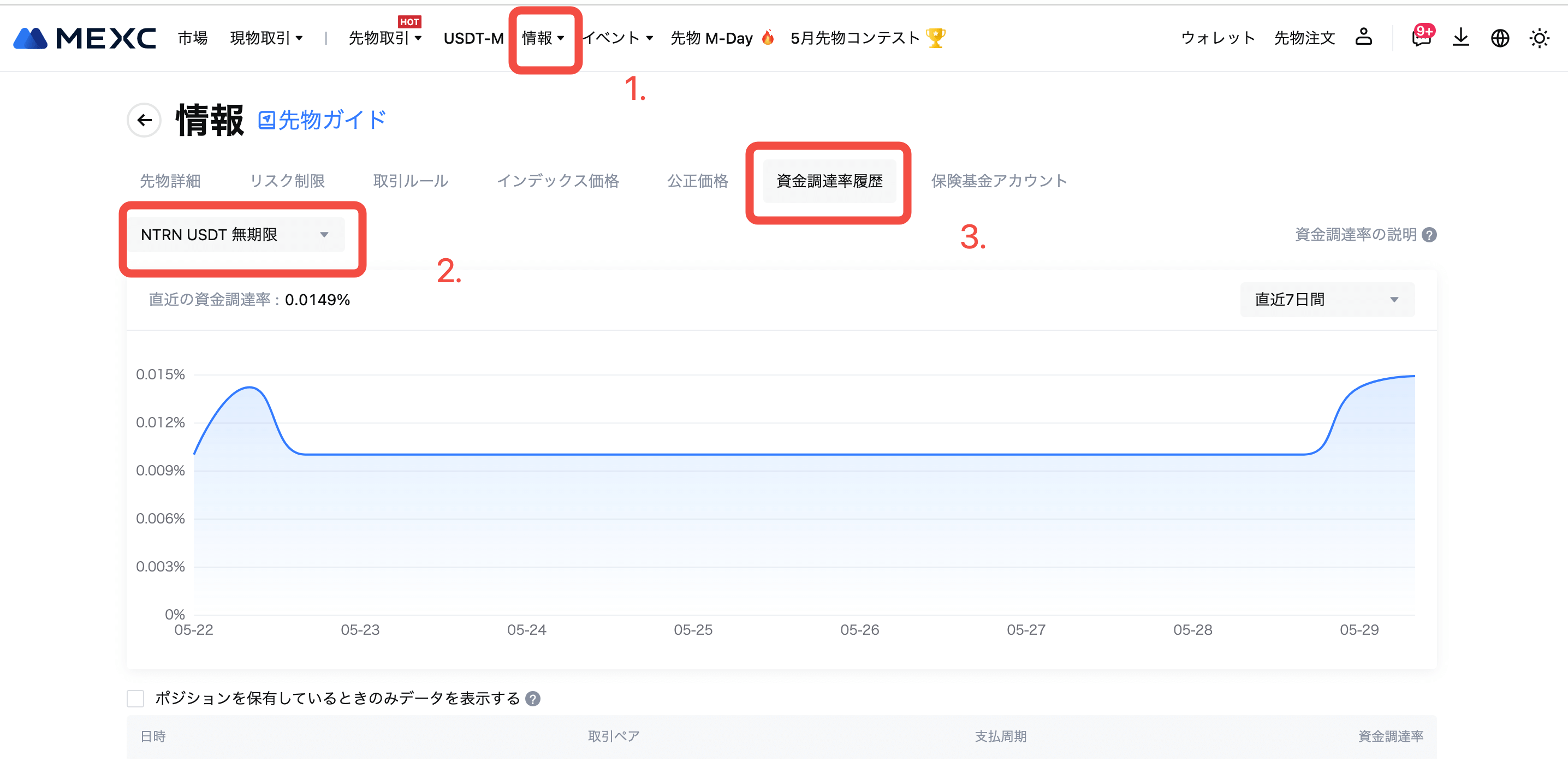
Task: Open the 直近7日間 time range dropdown
Action: tap(1327, 300)
